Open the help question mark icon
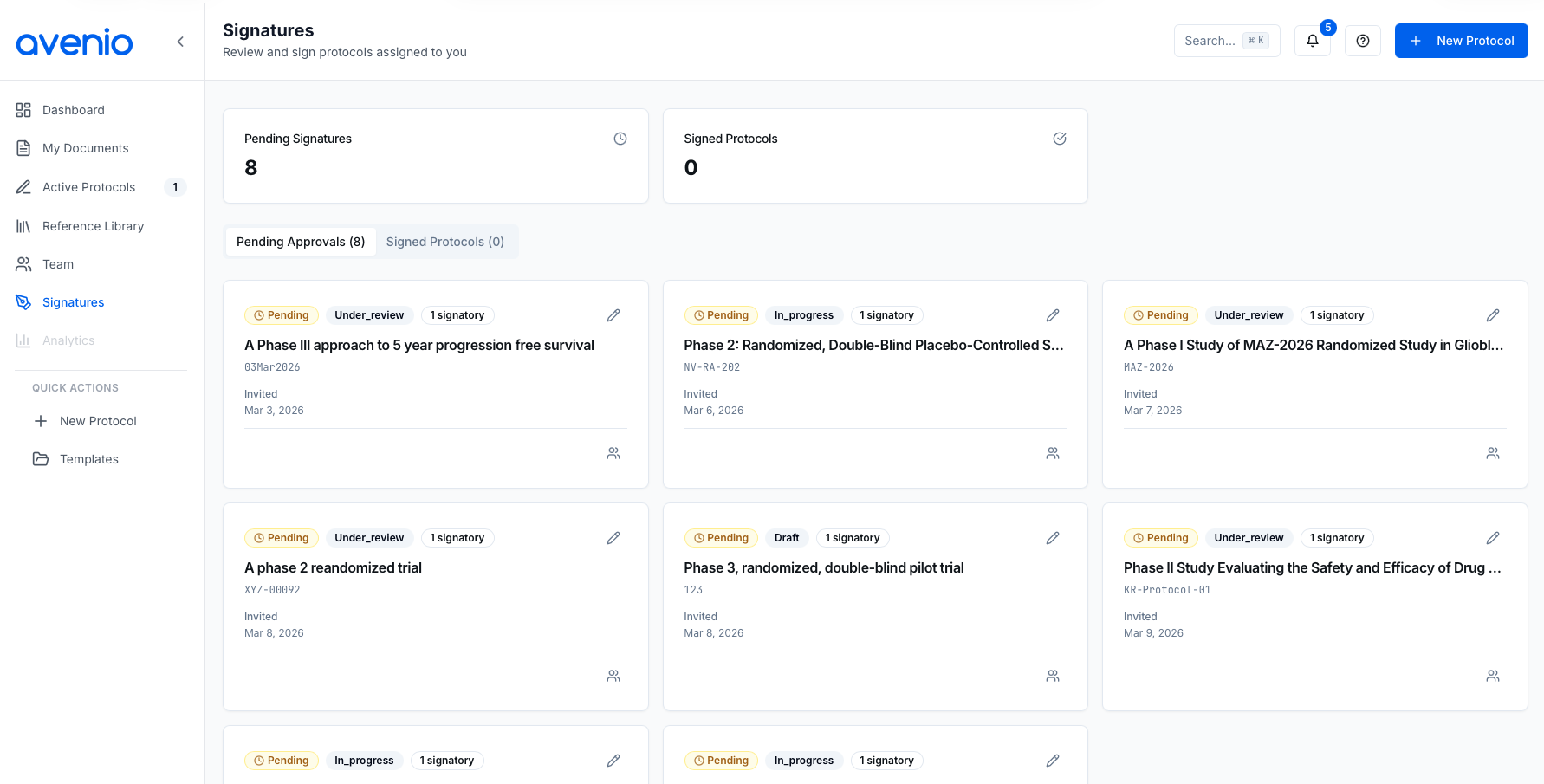This screenshot has height=784, width=1544. (1363, 41)
